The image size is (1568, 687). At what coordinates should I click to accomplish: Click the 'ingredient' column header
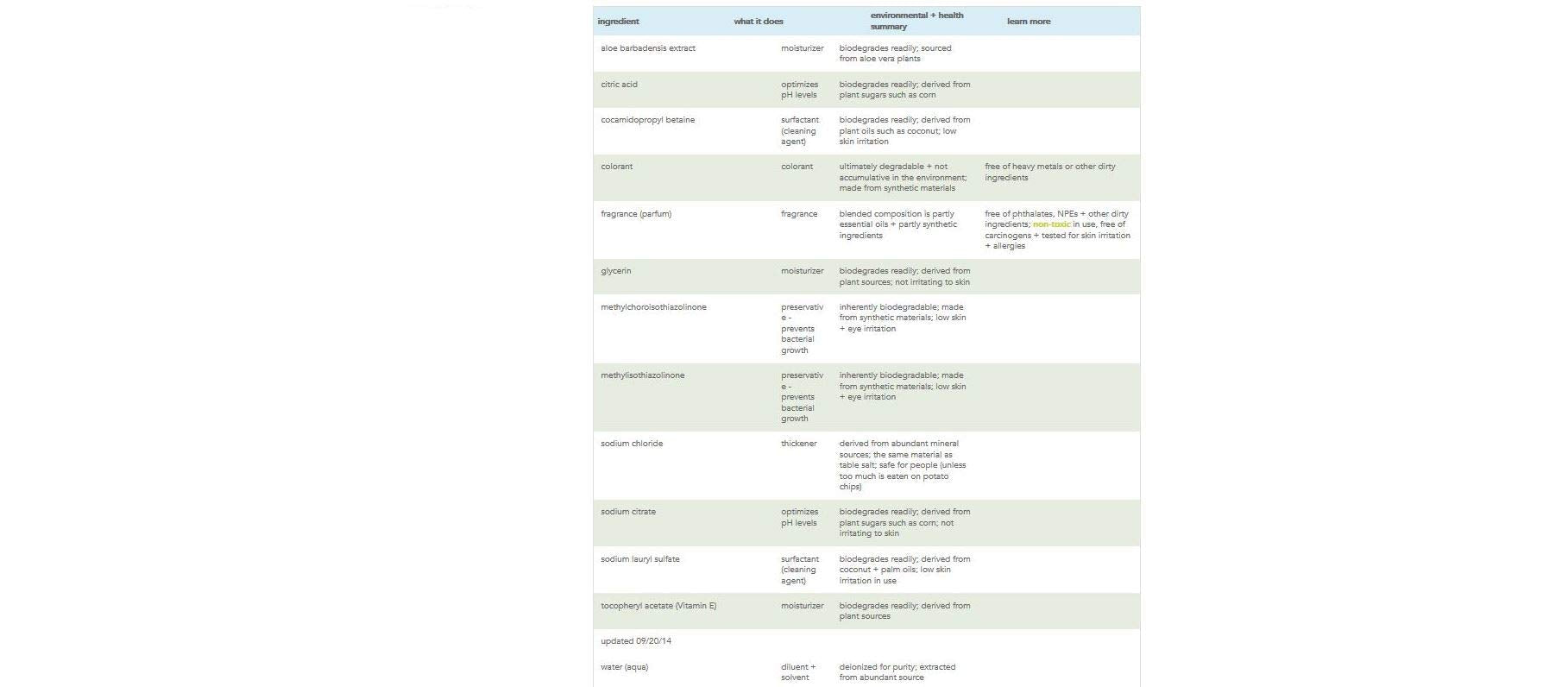click(618, 22)
